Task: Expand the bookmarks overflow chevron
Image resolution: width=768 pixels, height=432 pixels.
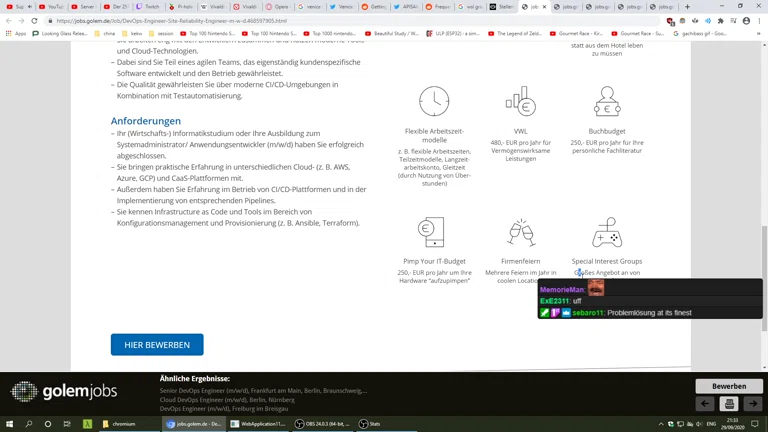Action: (759, 34)
